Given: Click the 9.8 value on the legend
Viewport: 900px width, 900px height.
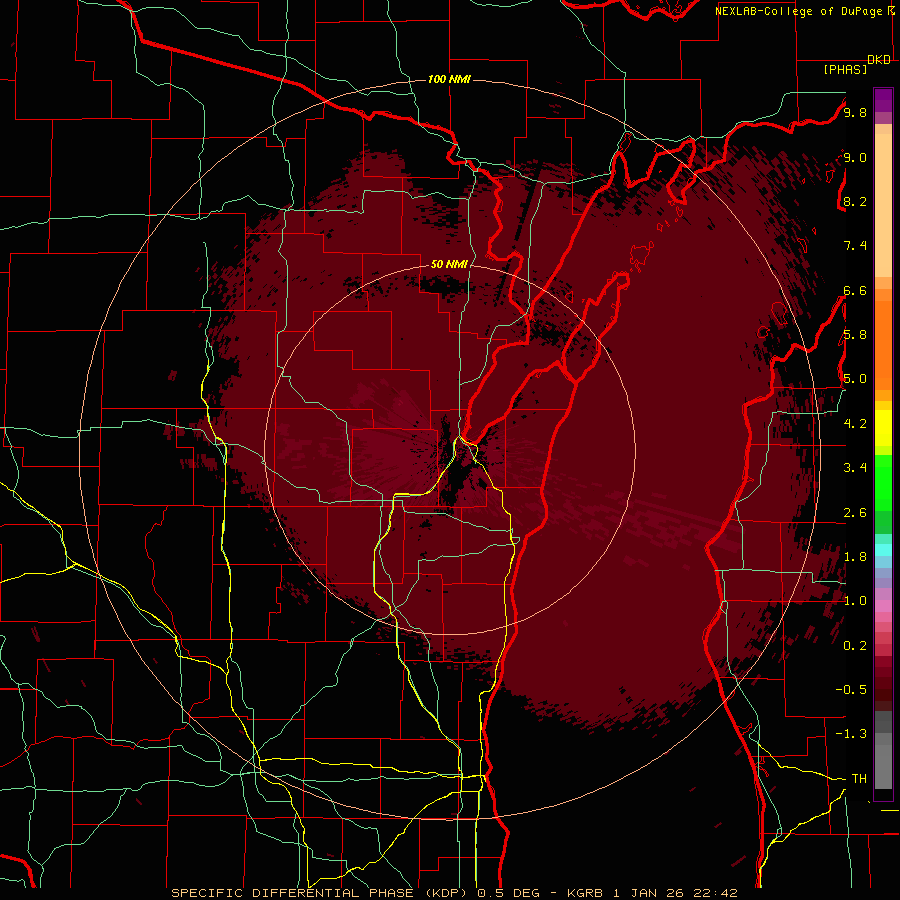Looking at the screenshot, I should 855,113.
